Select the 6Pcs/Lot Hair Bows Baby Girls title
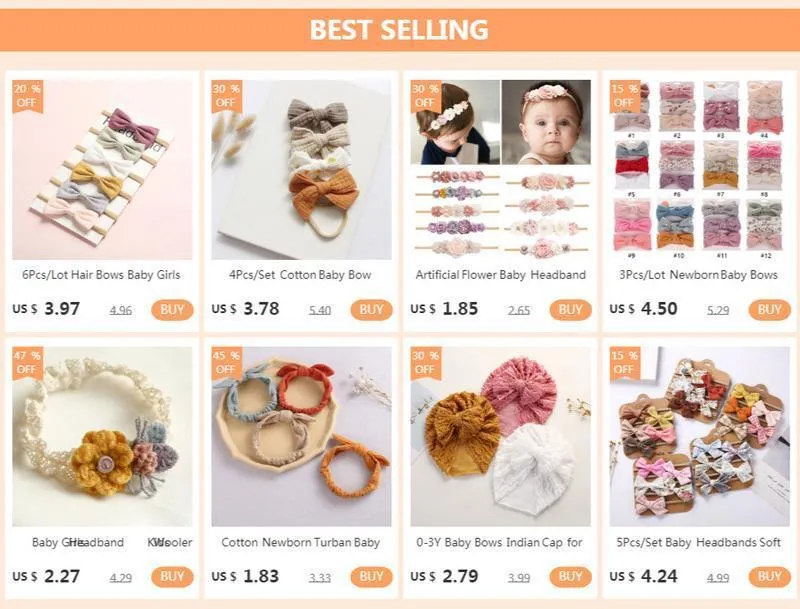This screenshot has height=609, width=800. click(x=101, y=275)
